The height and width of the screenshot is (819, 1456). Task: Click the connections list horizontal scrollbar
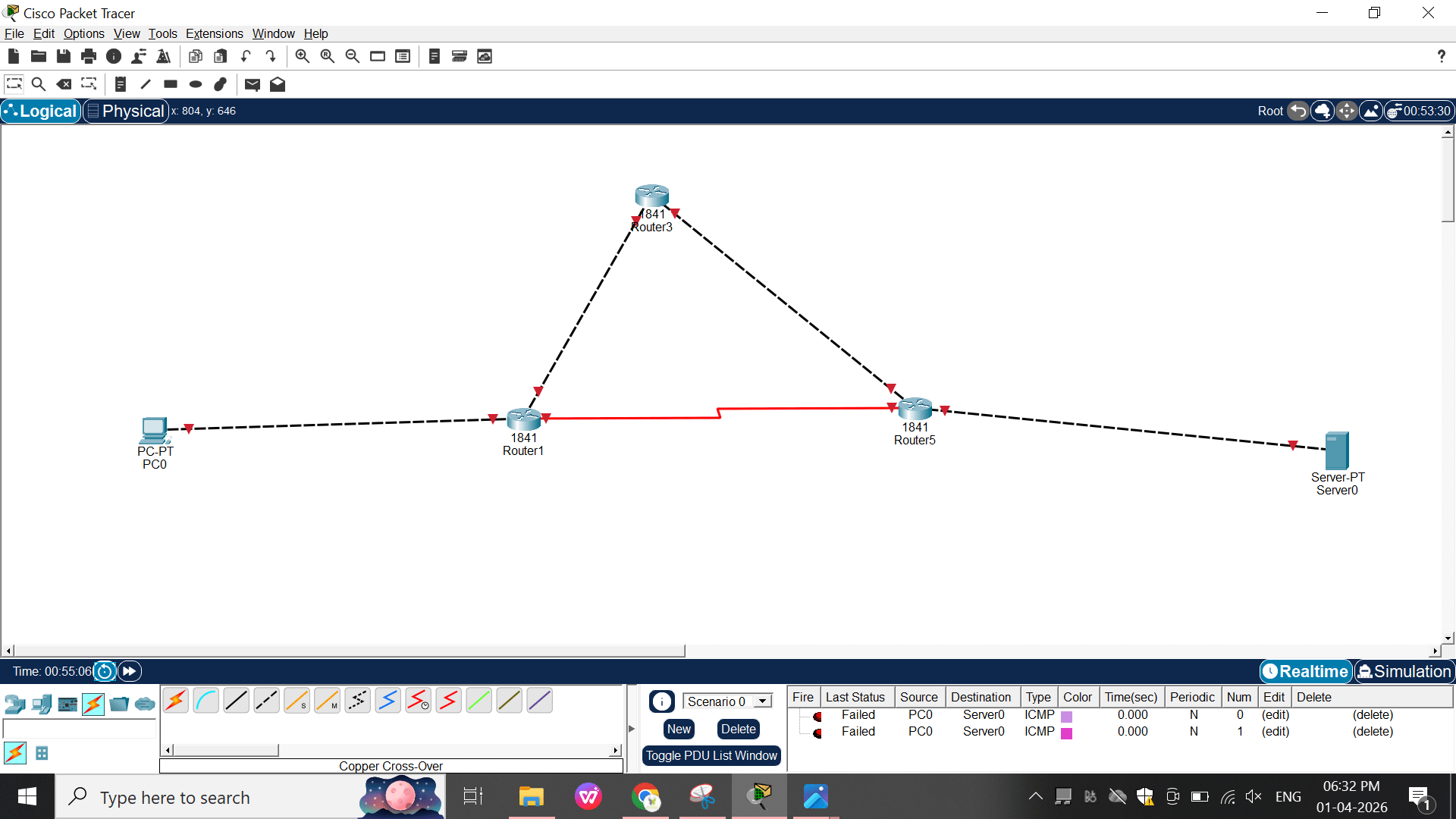click(391, 750)
